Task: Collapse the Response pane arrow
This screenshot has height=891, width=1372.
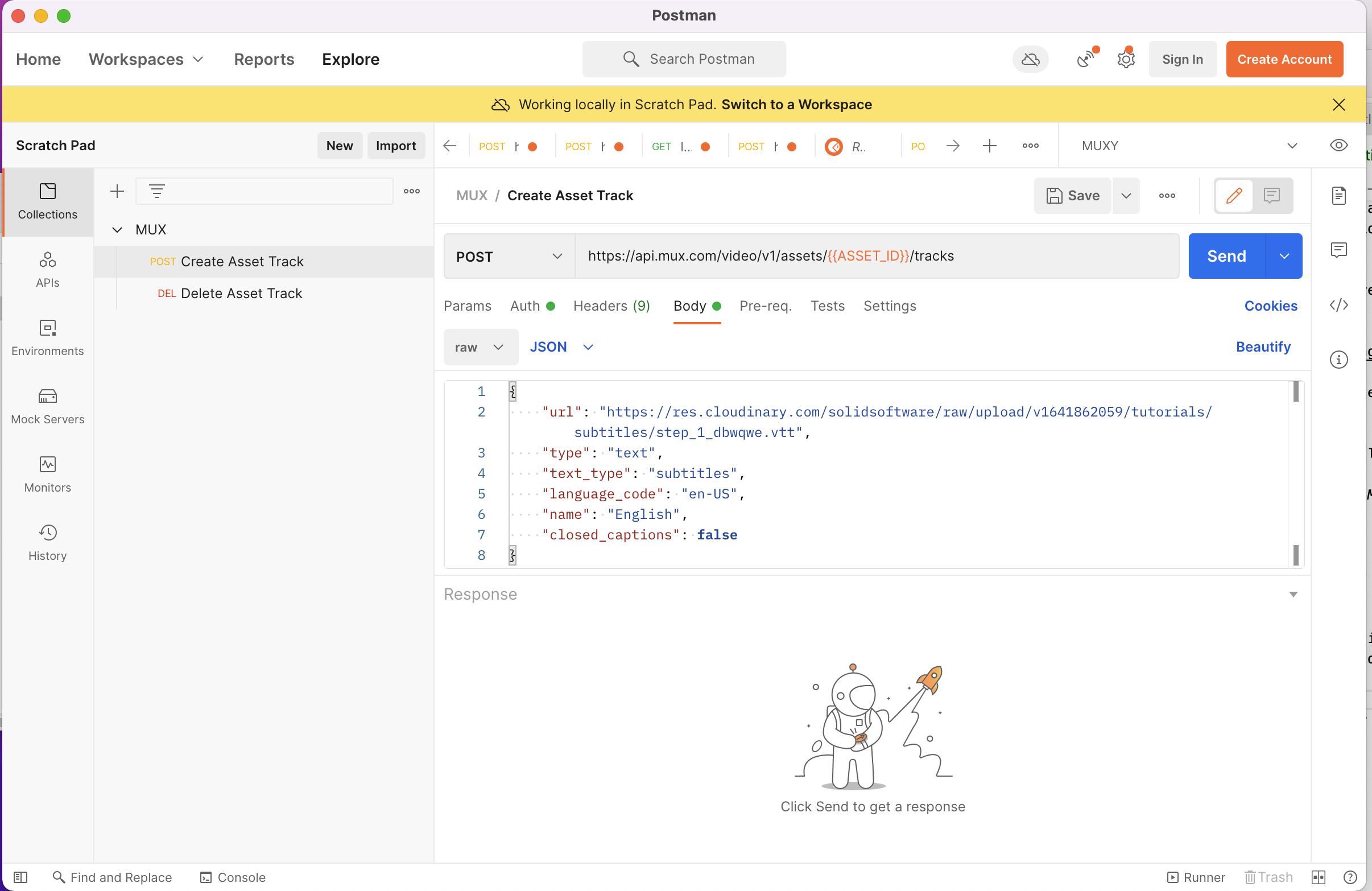Action: click(1293, 594)
